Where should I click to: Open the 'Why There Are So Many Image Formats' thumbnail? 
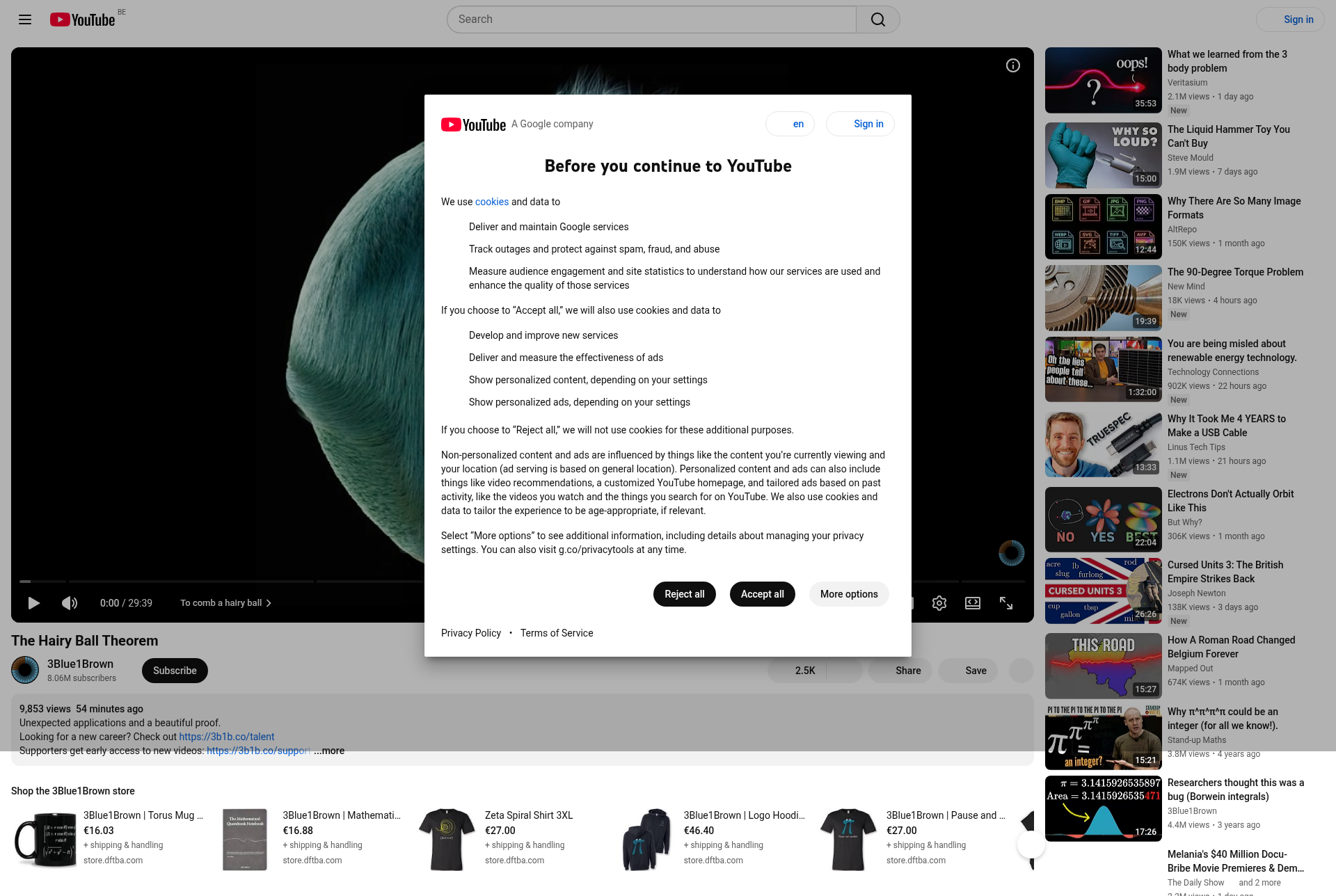1103,227
